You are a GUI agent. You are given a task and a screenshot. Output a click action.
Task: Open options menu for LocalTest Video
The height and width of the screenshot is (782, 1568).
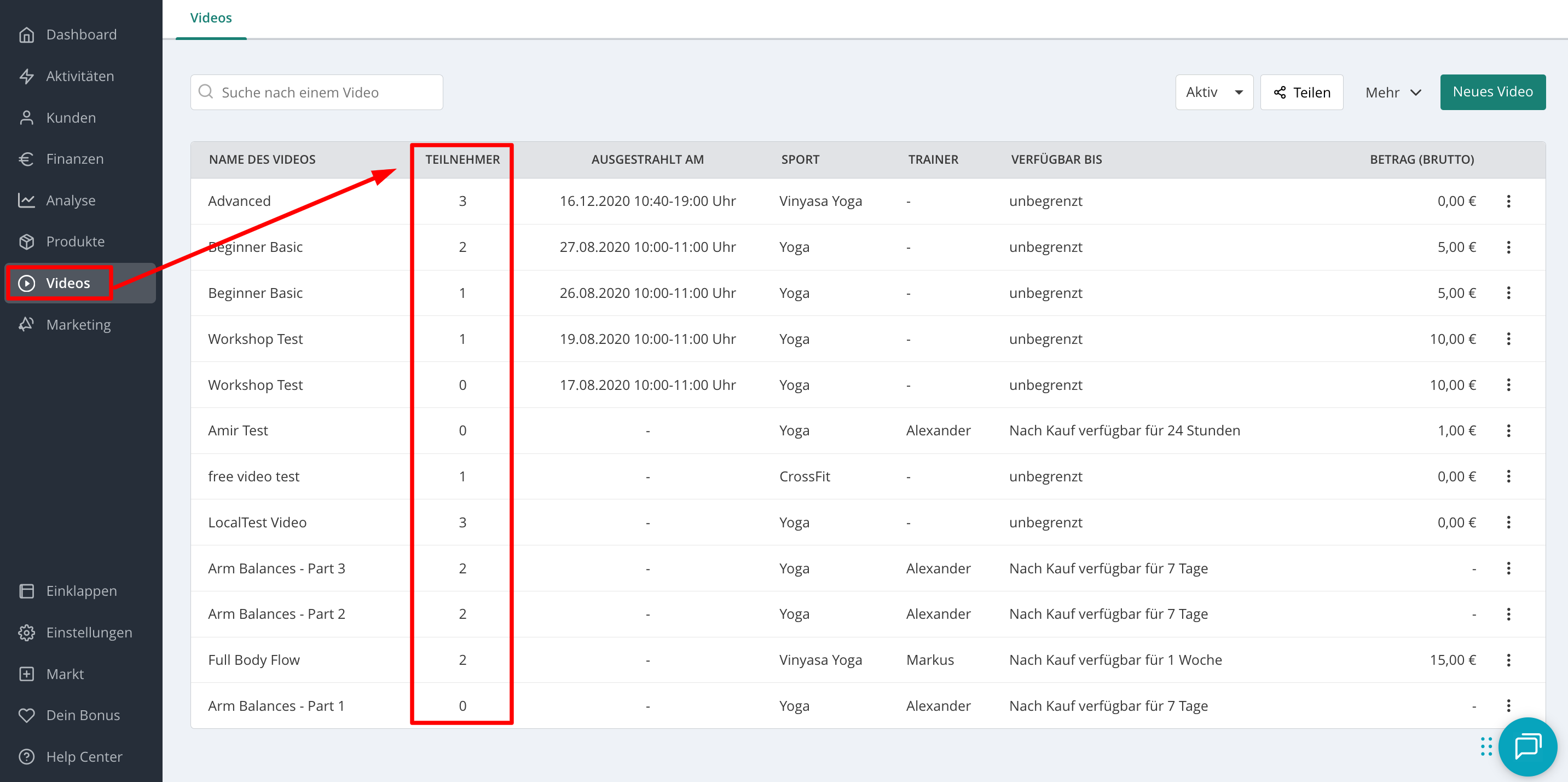pyautogui.click(x=1508, y=522)
